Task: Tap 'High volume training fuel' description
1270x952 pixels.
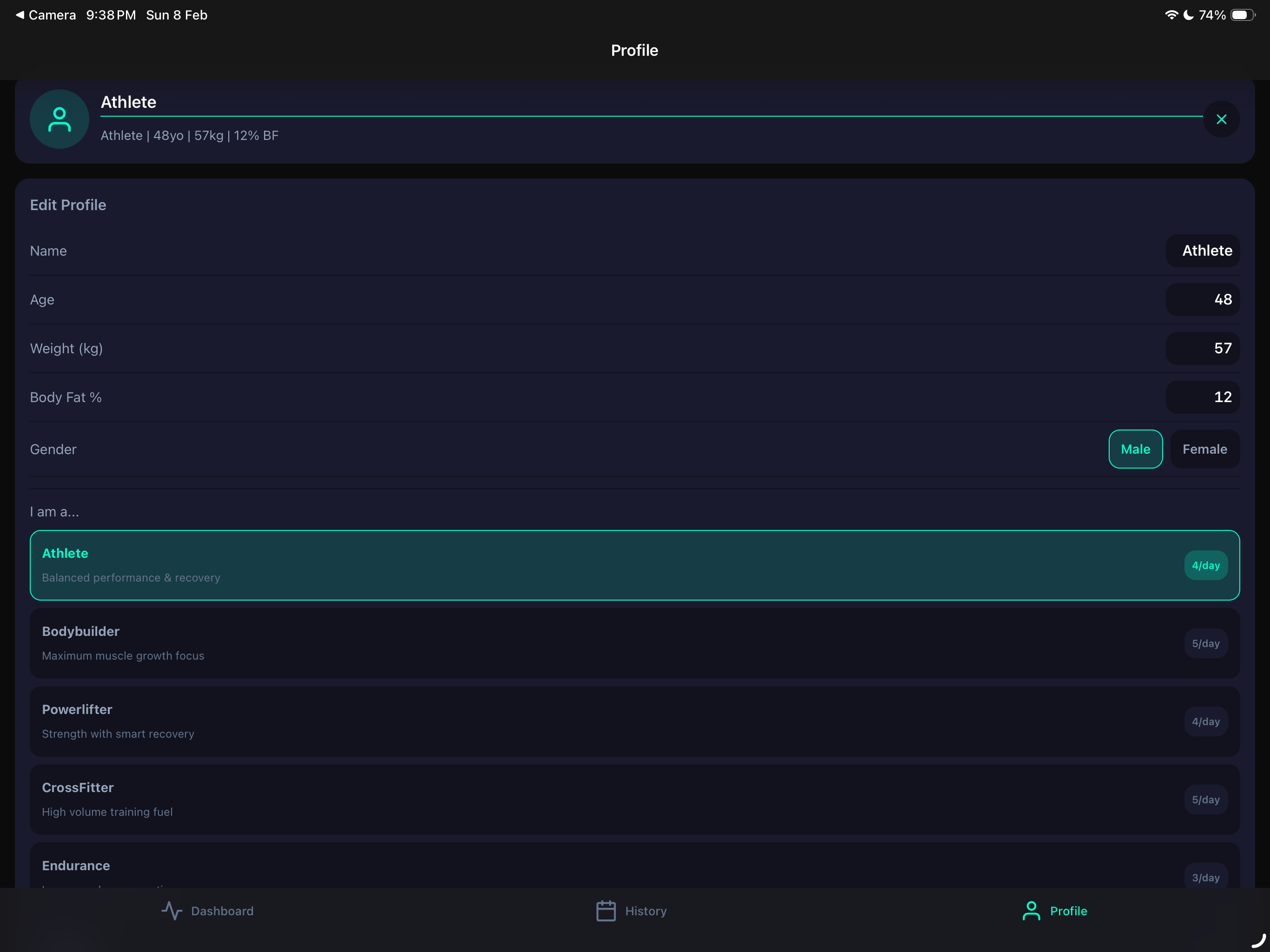Action: [x=107, y=812]
